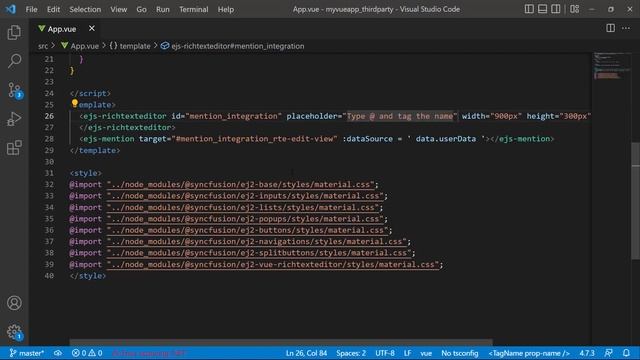Open the Edit menu
This screenshot has height=360, width=640.
53,9
